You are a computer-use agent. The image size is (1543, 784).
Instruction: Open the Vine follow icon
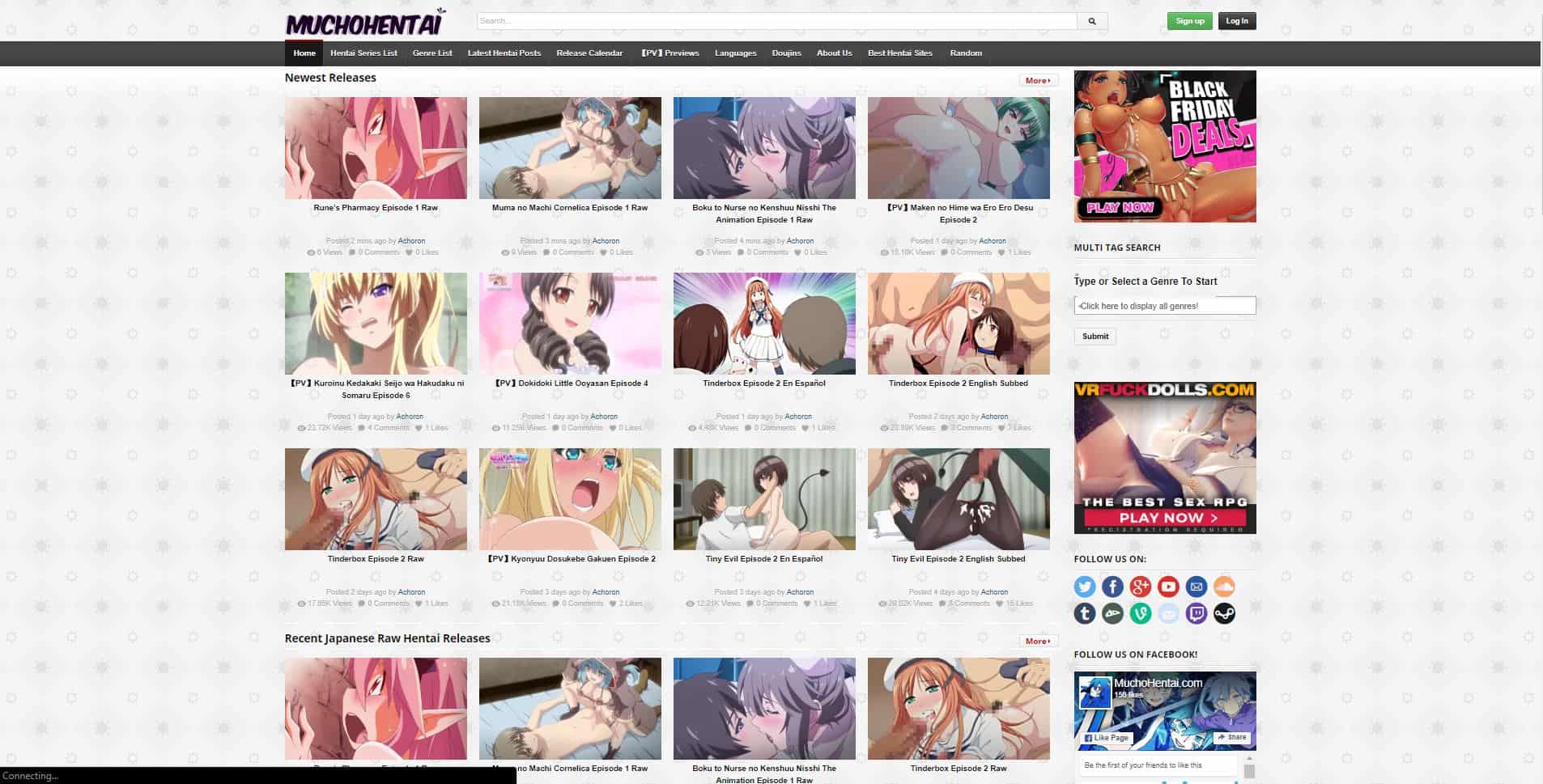click(x=1141, y=613)
